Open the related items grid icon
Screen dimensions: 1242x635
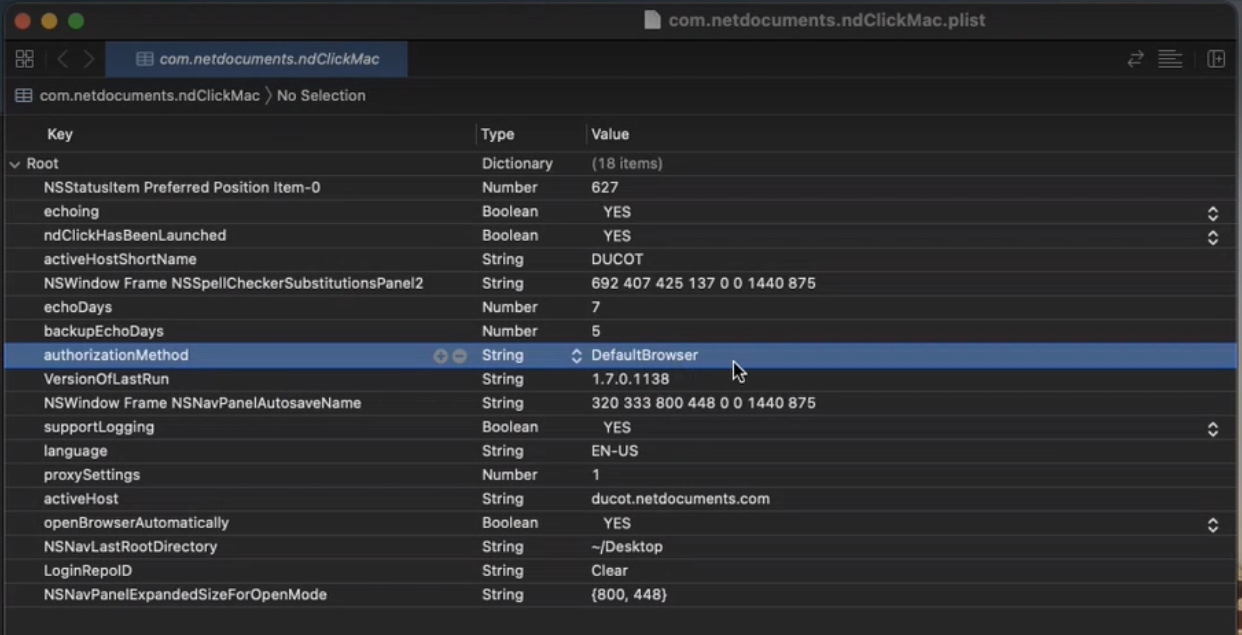point(24,59)
